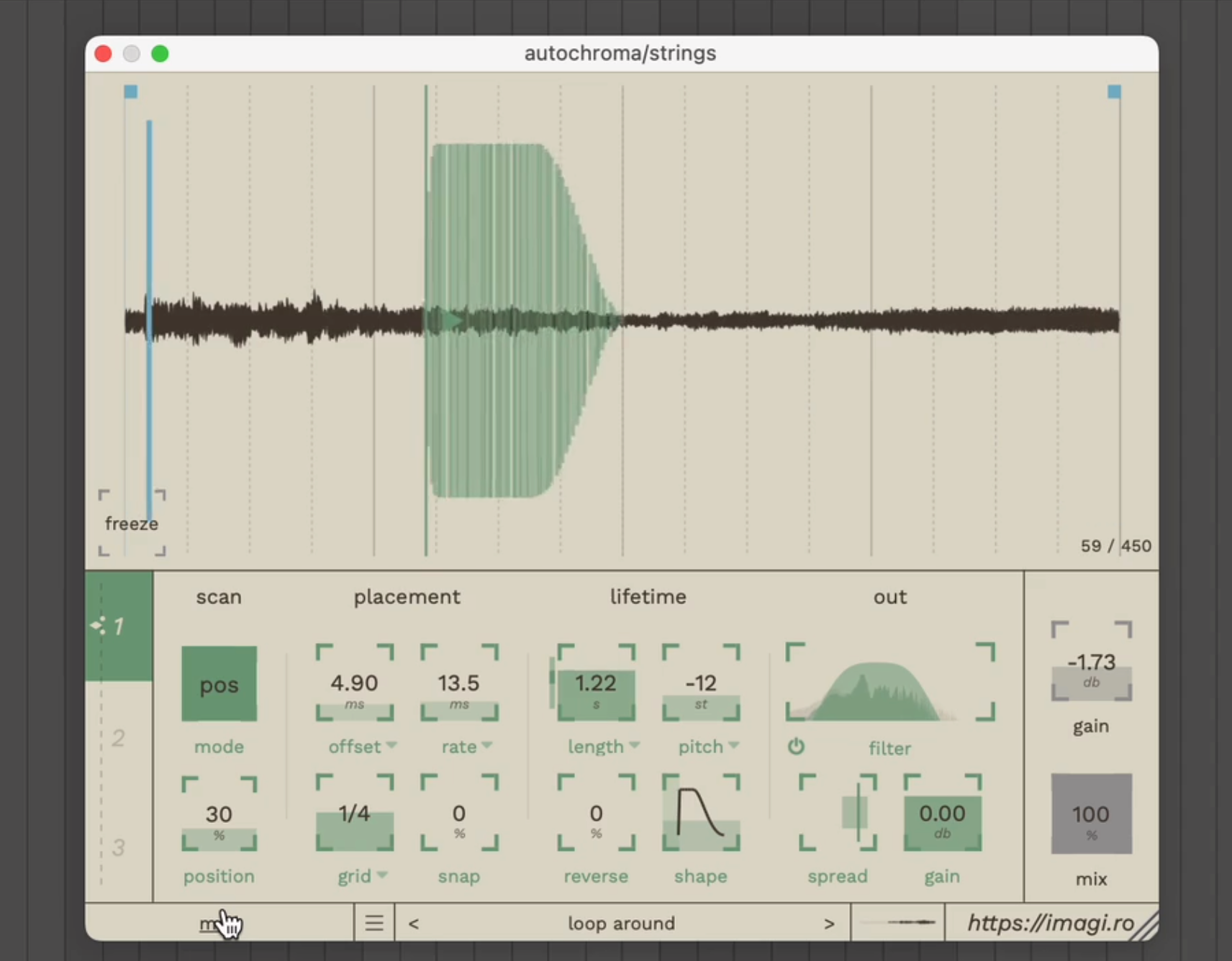Click the right blue loop marker handle
This screenshot has height=961, width=1232.
pyautogui.click(x=1114, y=91)
